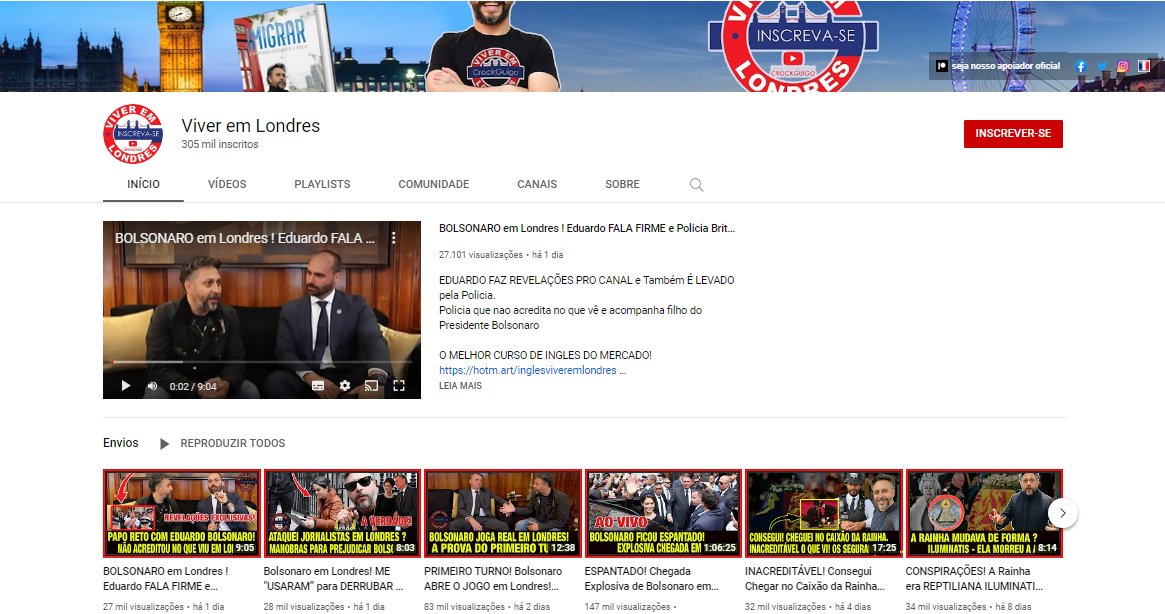
Task: Open video title PRIMEIRO TURNO Bolsonaro ABRE O JOGO
Action: click(493, 578)
